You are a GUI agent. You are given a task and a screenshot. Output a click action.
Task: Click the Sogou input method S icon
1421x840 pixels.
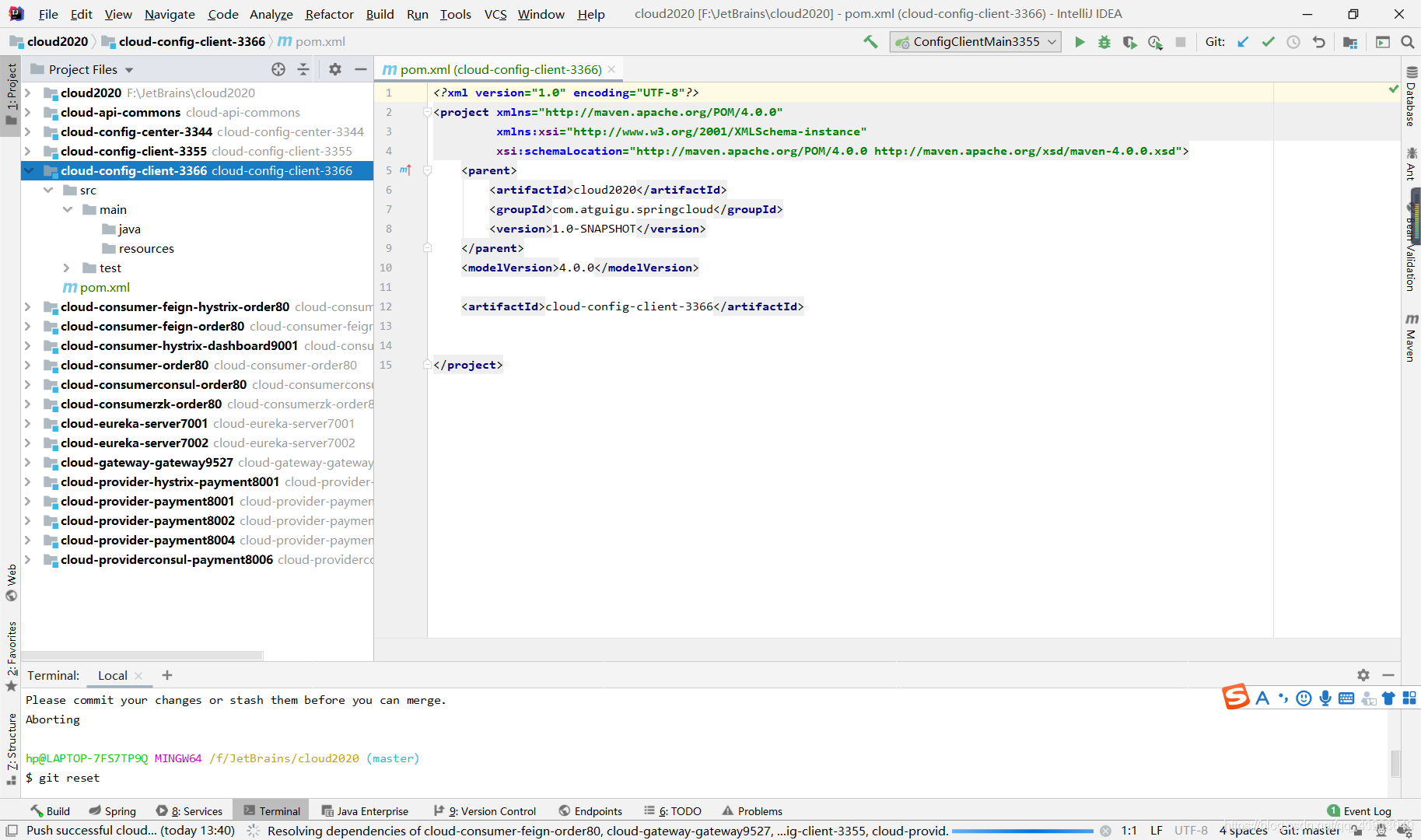coord(1236,697)
